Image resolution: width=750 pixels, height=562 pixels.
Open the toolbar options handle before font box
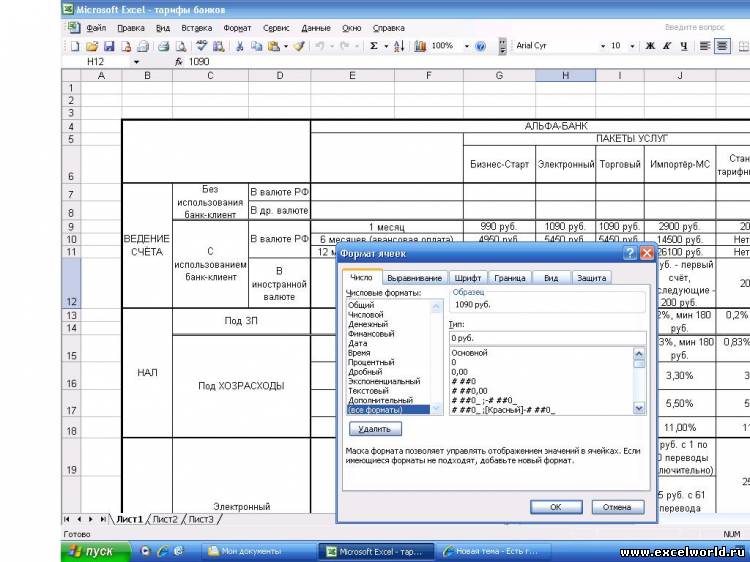[502, 46]
